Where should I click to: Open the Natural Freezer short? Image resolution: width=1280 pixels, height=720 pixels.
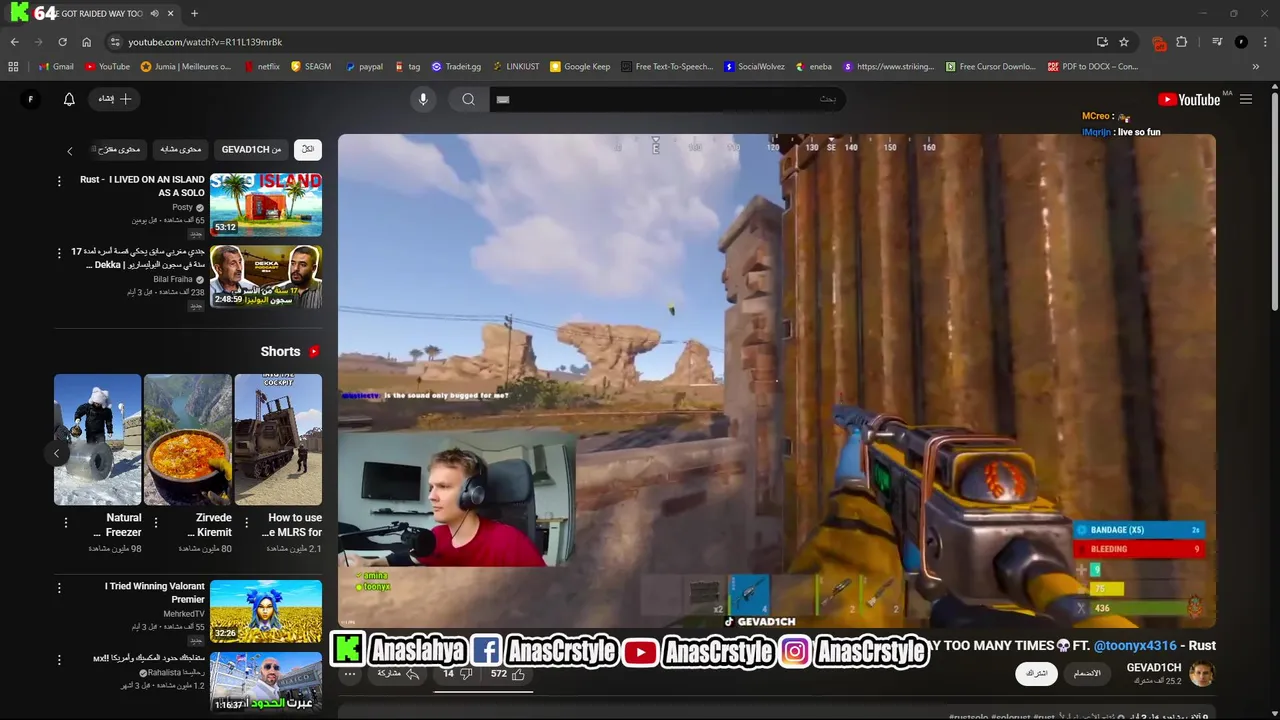pos(97,439)
